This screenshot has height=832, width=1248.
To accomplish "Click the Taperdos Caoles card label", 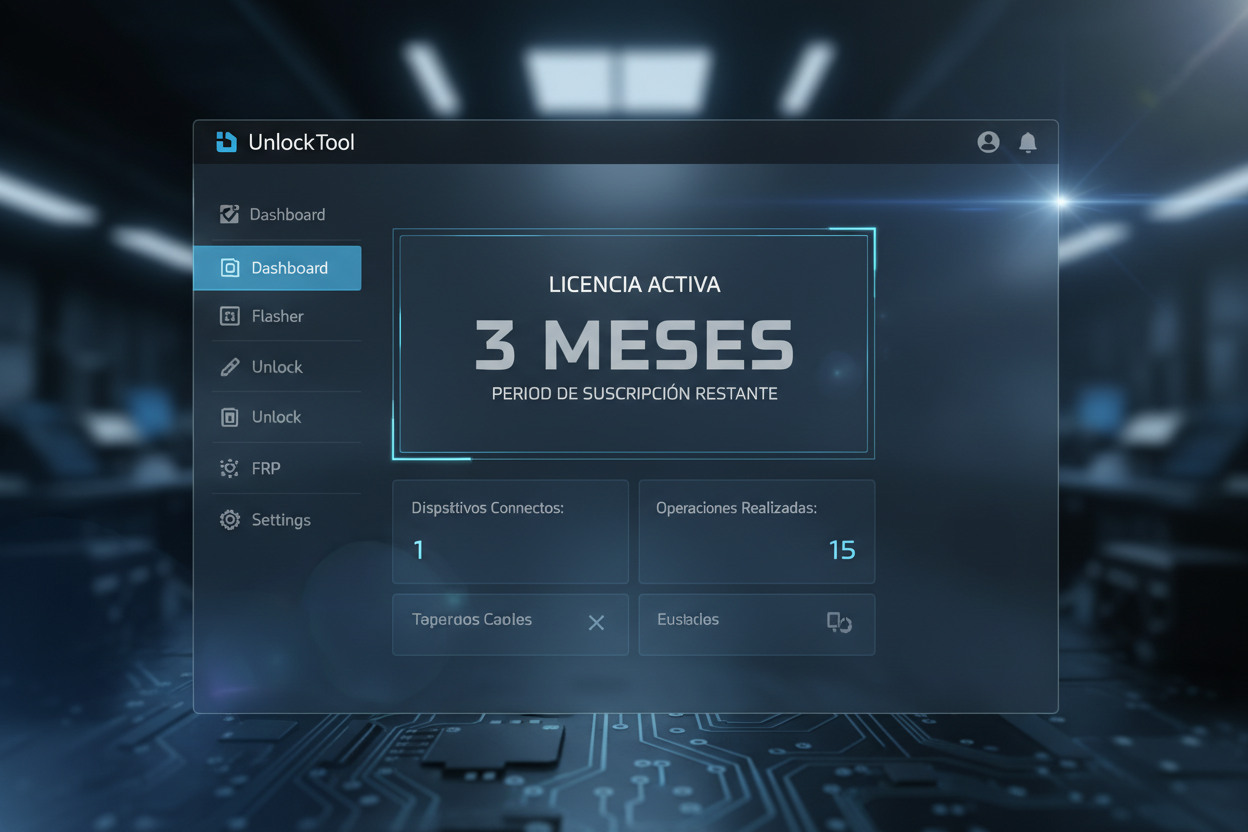I will (x=471, y=620).
